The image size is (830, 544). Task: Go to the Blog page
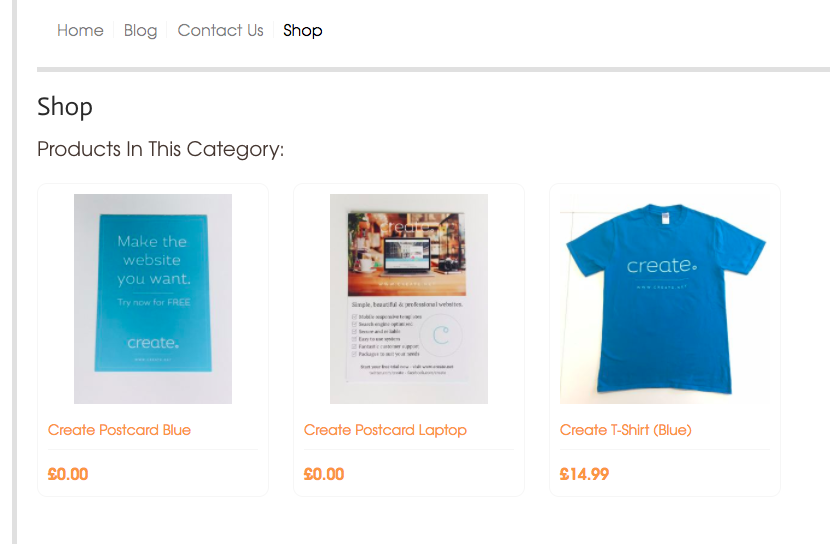coord(140,31)
